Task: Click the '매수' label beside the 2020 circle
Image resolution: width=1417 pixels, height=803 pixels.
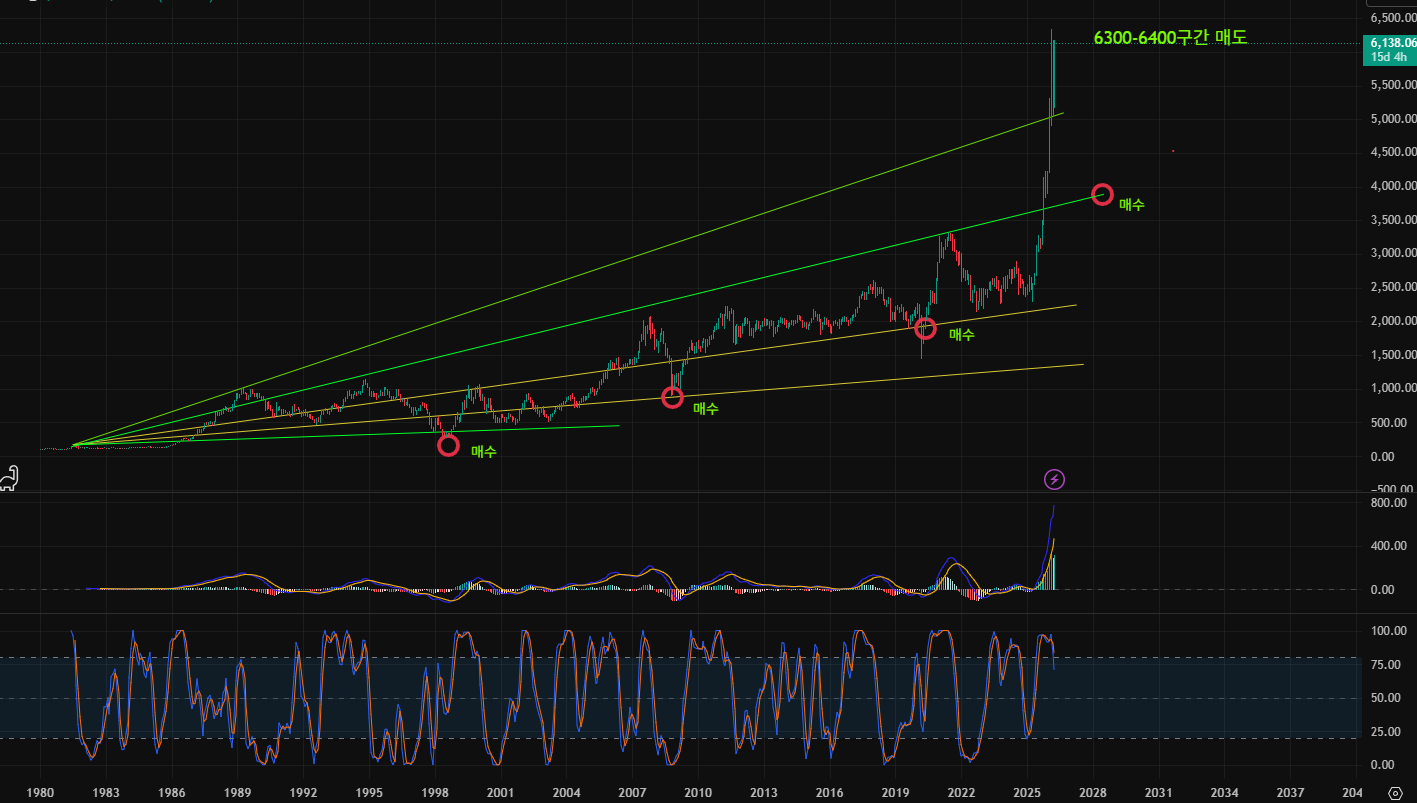Action: pyautogui.click(x=961, y=335)
